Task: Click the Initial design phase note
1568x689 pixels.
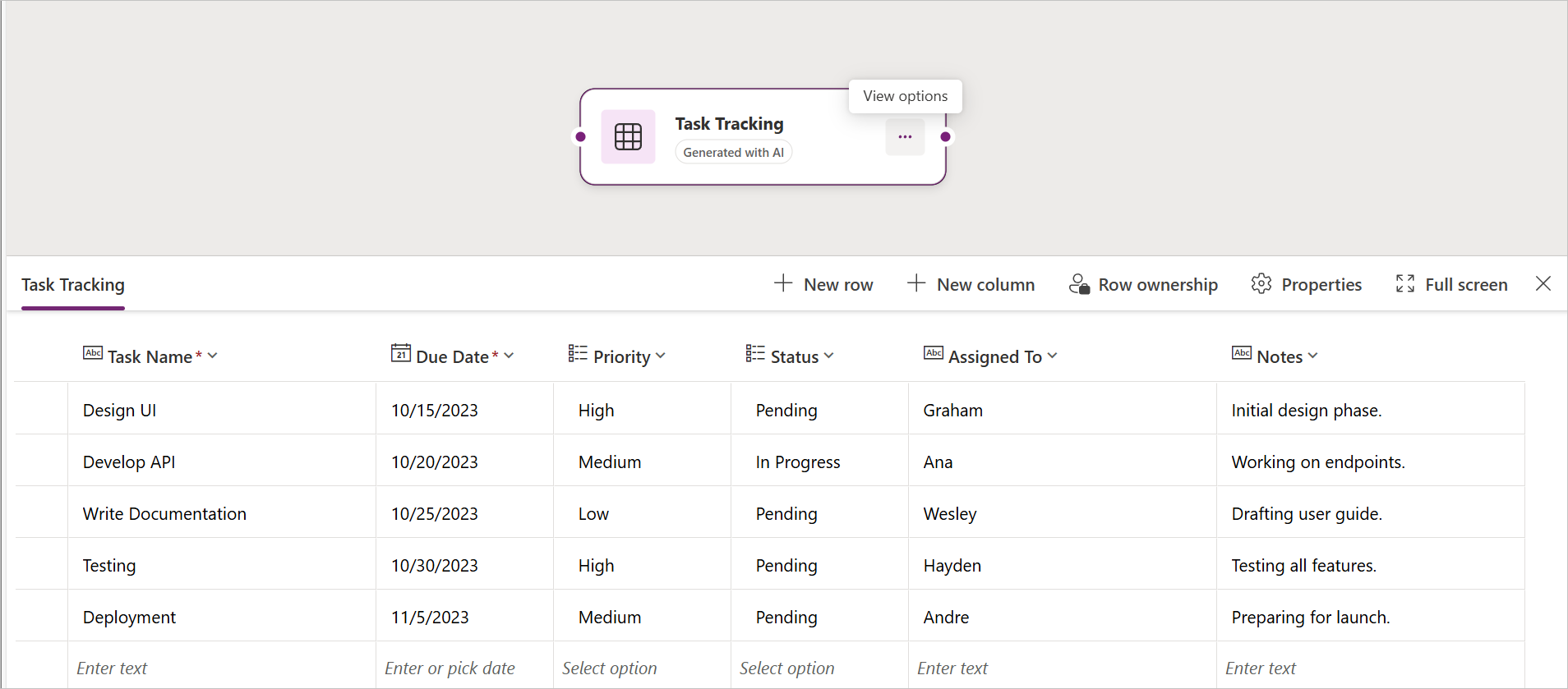Action: [x=1371, y=410]
